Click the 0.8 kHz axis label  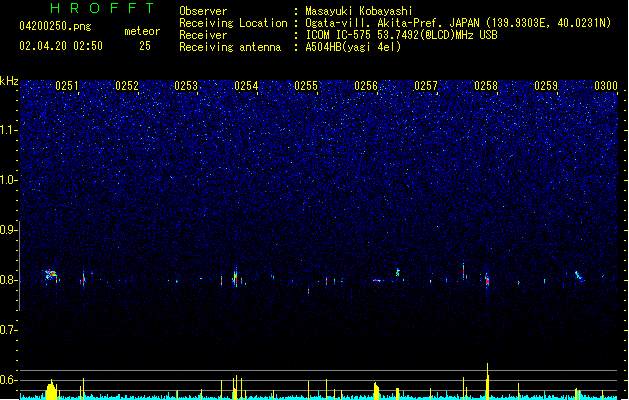pyautogui.click(x=8, y=280)
